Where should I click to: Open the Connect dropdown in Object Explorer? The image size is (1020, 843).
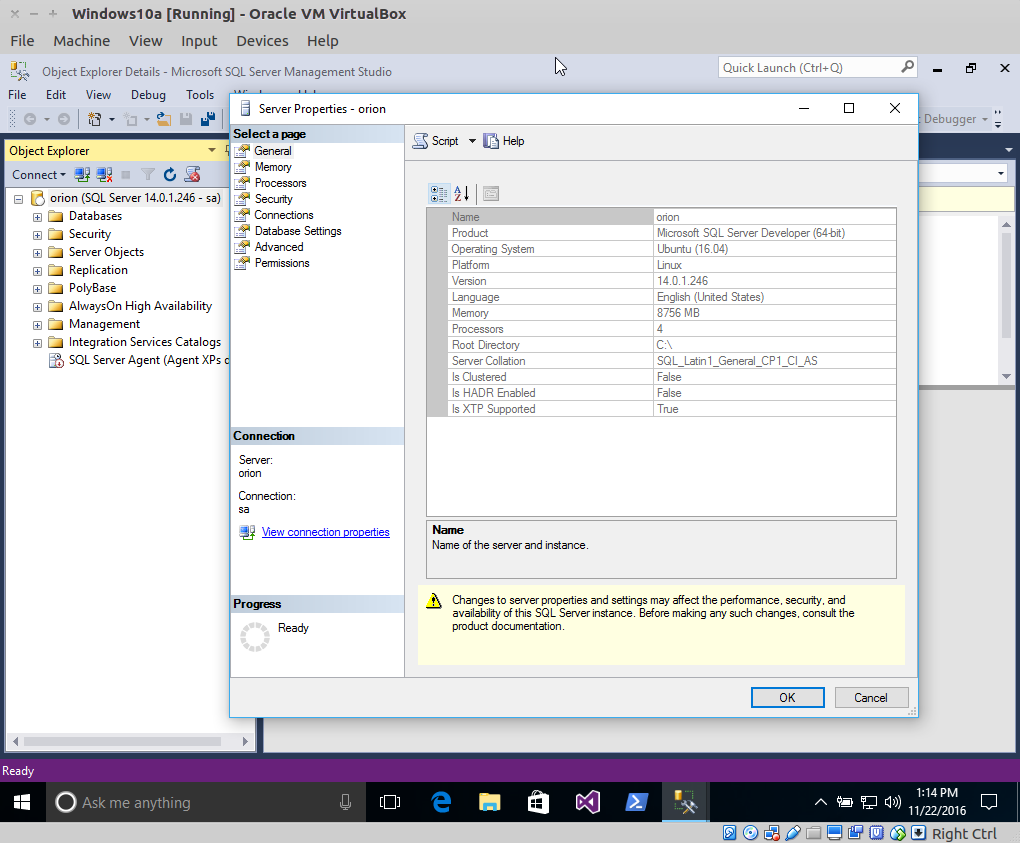pyautogui.click(x=39, y=174)
